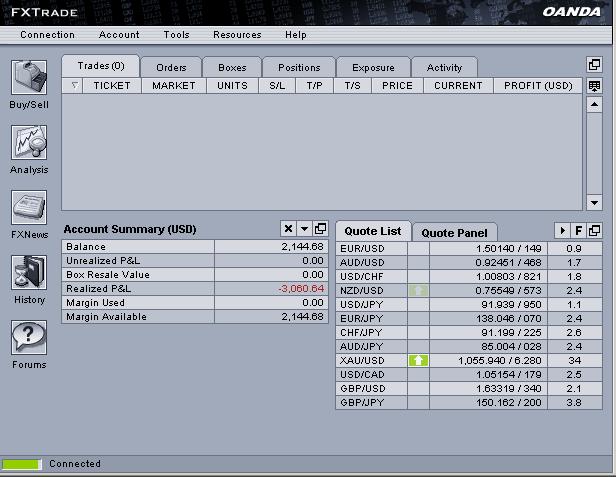Sort by PROFIT (USD) column header
616x477 pixels.
[538, 86]
